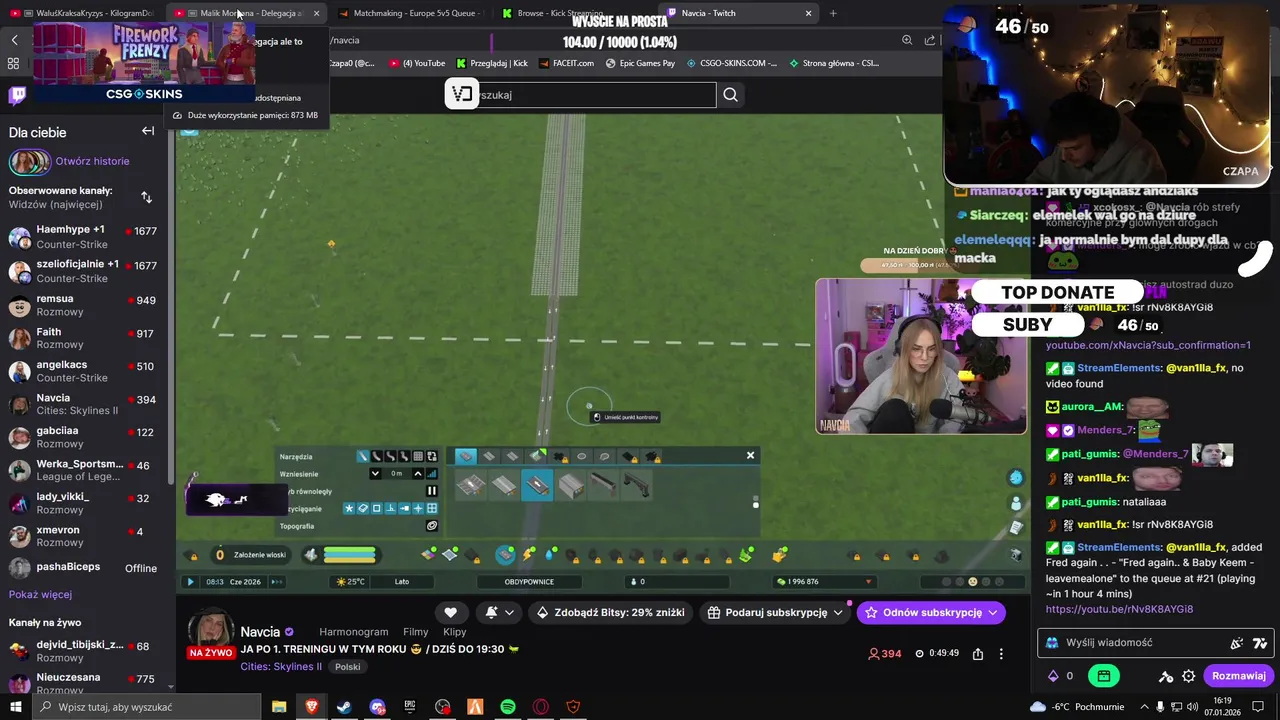Increase road elevation with up chevron

click(x=418, y=474)
